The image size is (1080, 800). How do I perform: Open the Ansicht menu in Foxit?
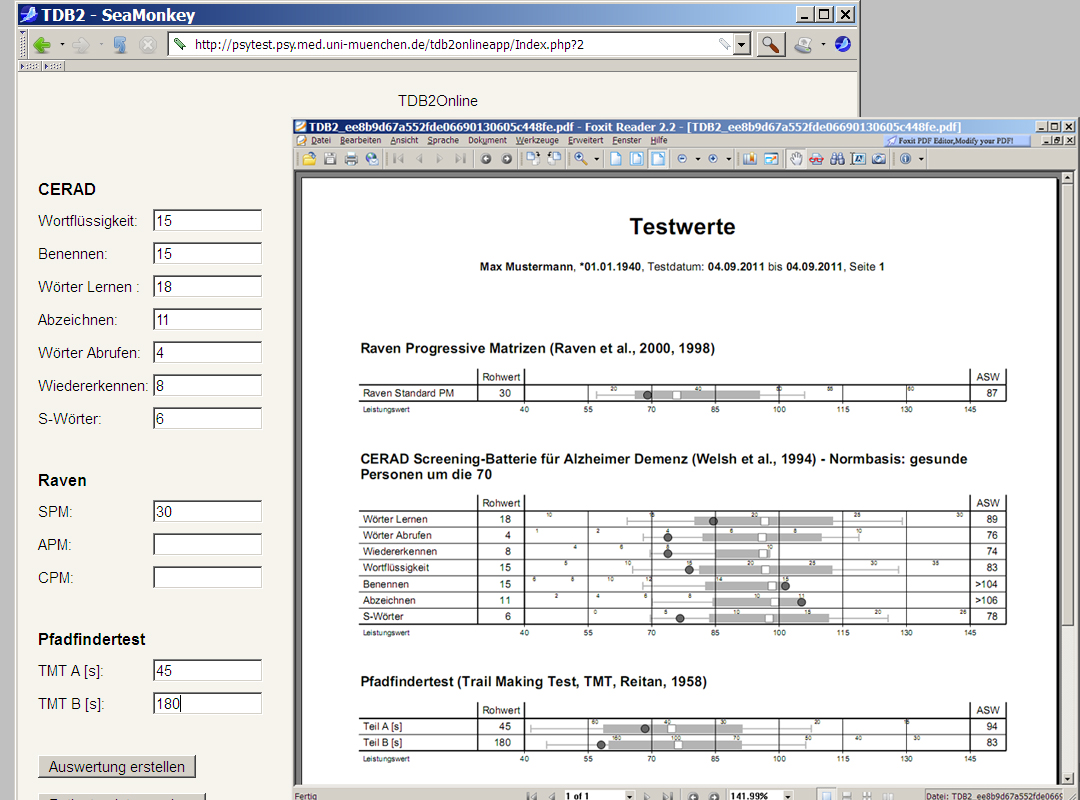pos(404,141)
